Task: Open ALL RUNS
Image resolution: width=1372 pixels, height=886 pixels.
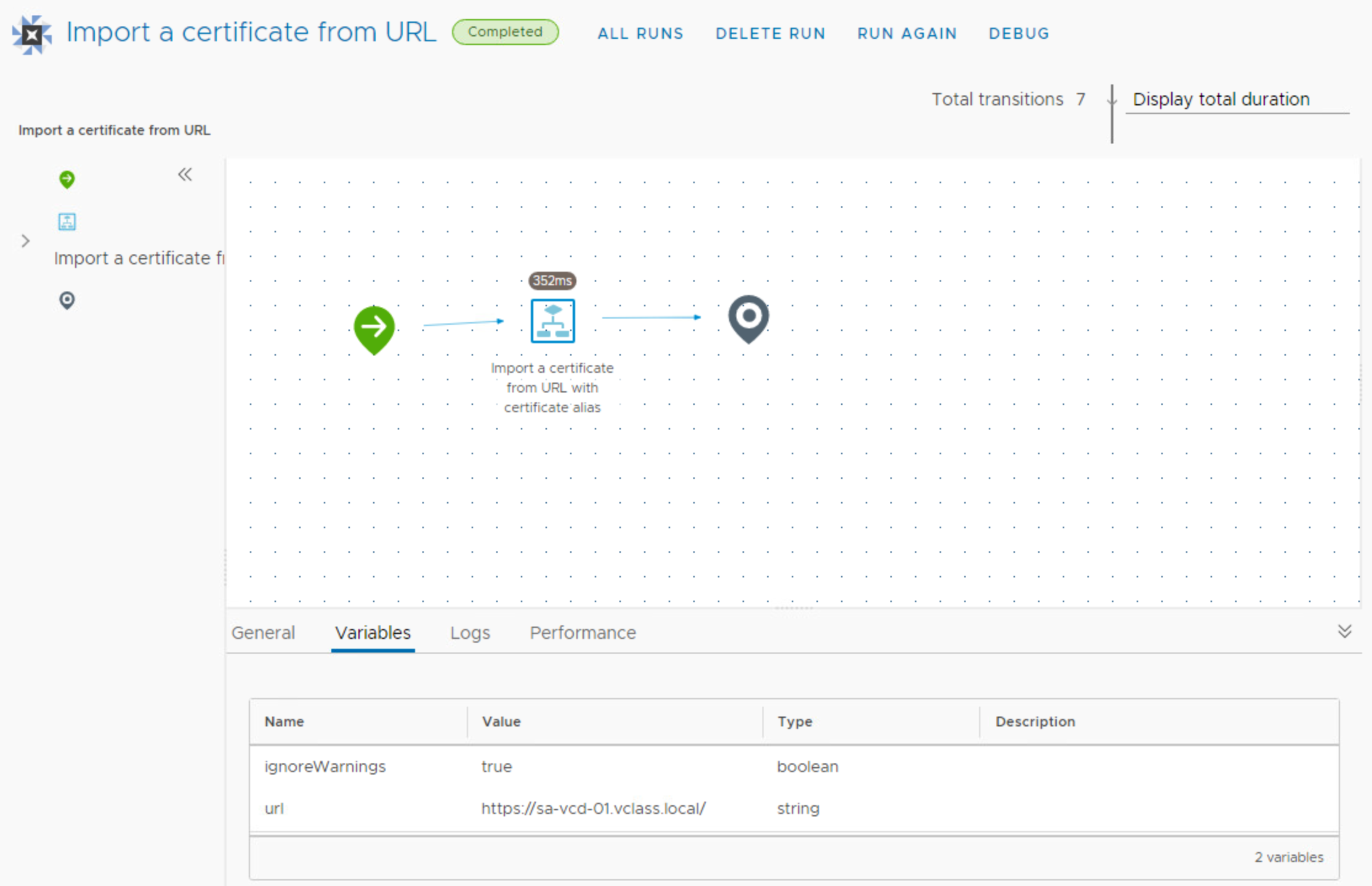Action: coord(640,33)
